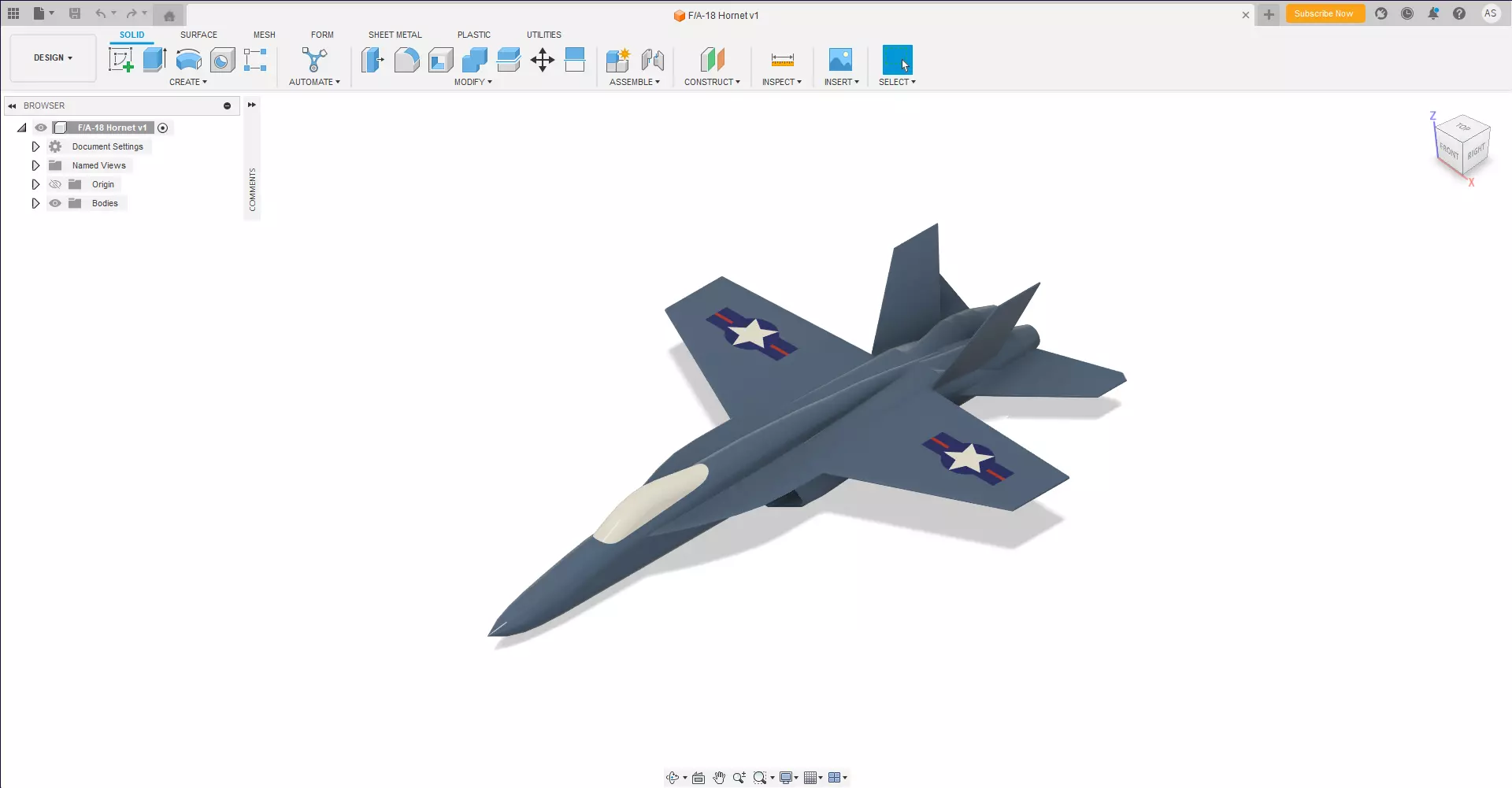Screen dimensions: 1512x788
Task: Select the Press Pull tool
Action: coord(372,60)
